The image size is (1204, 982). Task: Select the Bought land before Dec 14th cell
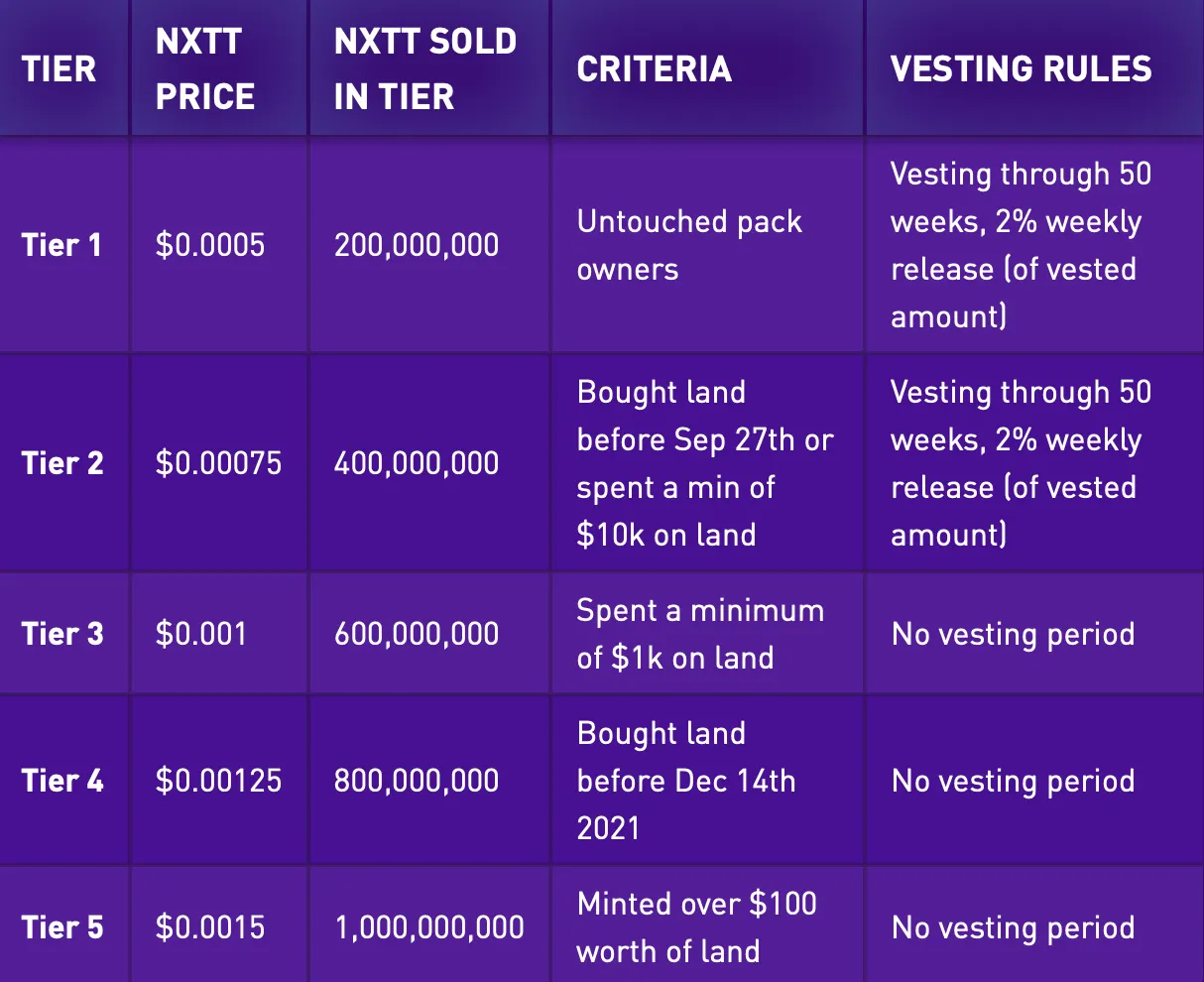[x=686, y=781]
